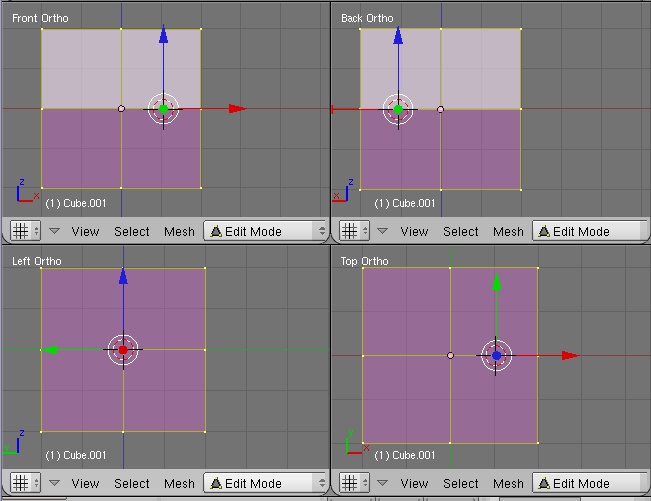
Task: Open the Select menu in Top Ortho header
Action: [x=460, y=483]
